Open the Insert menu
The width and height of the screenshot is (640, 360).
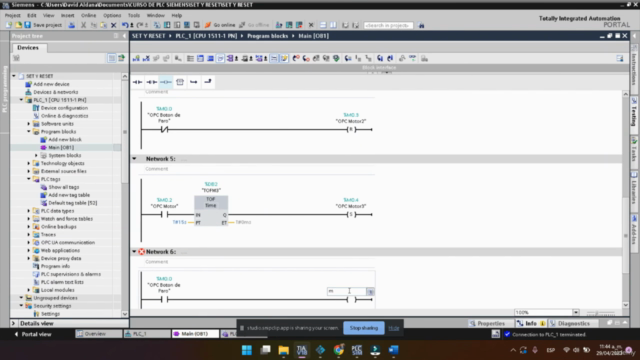[x=67, y=16]
